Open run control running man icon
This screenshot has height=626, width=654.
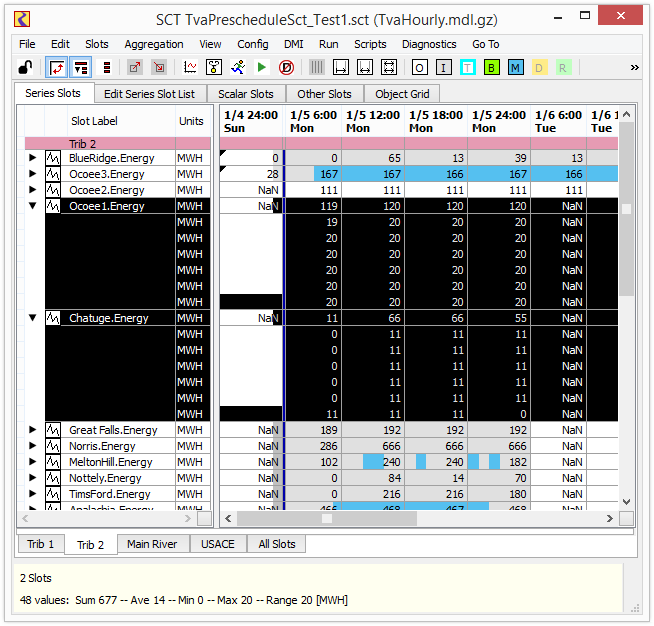pyautogui.click(x=238, y=67)
